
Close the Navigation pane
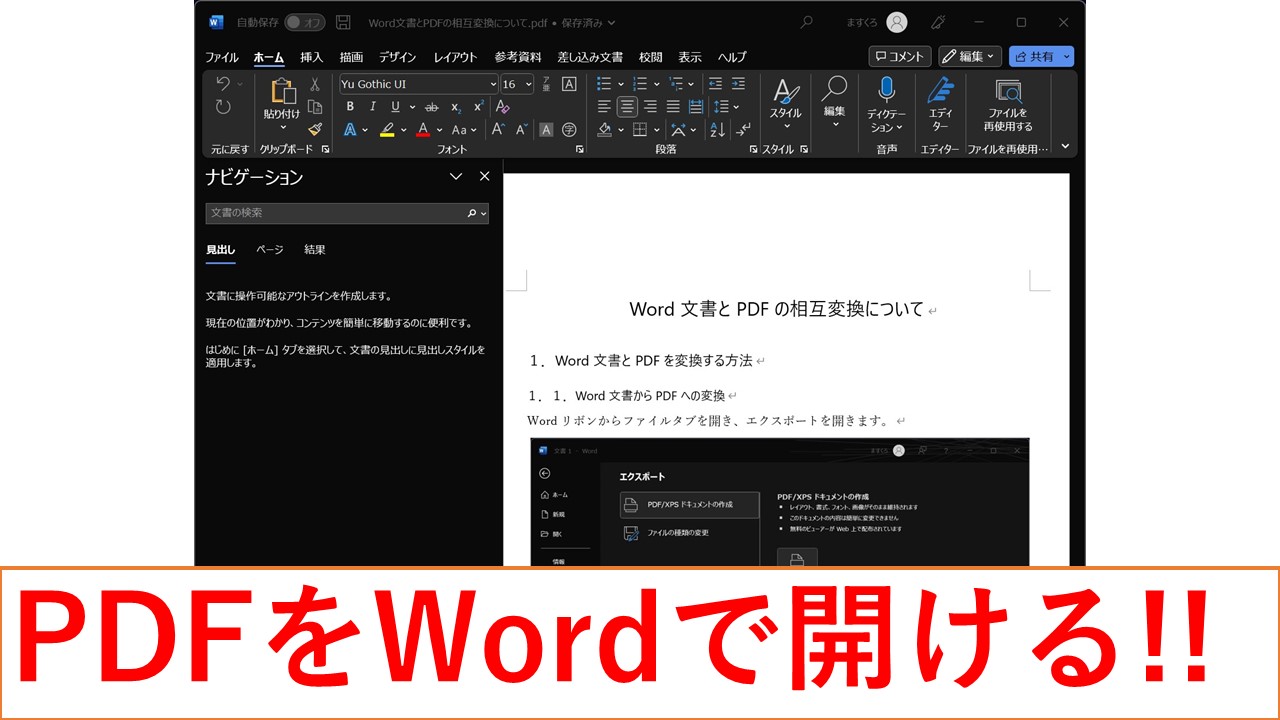485,176
